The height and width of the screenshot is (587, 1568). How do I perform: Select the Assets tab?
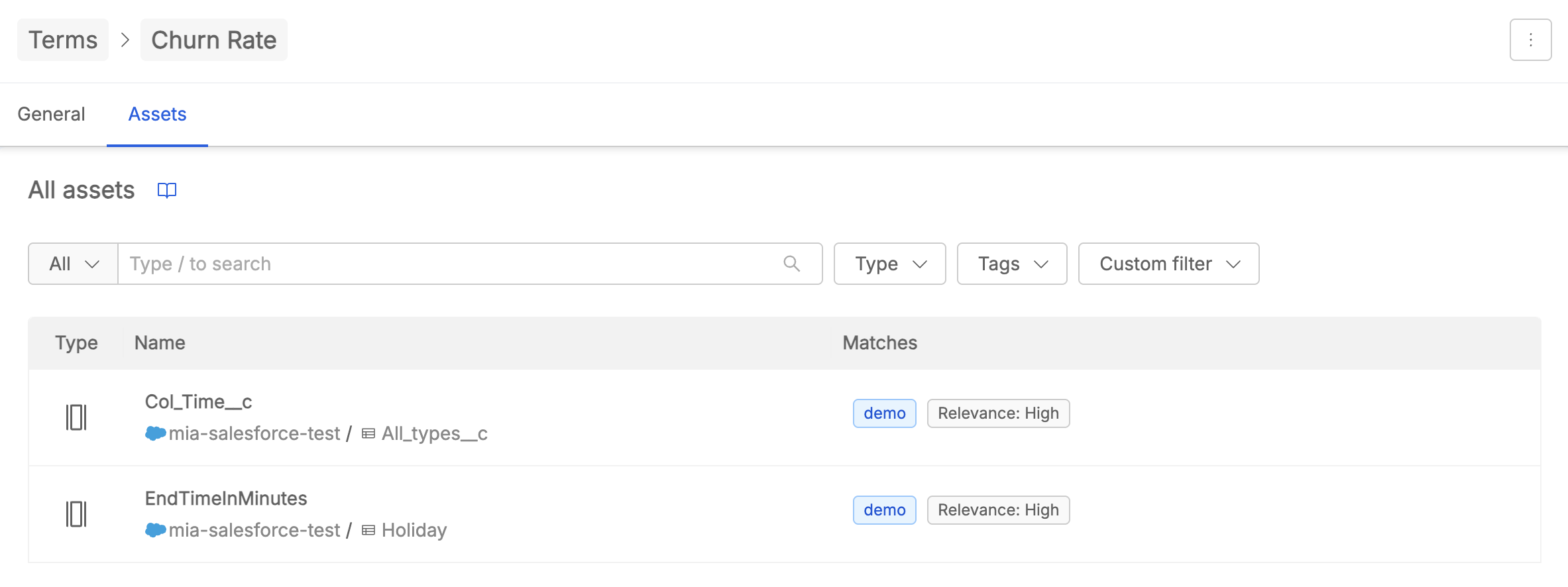tap(157, 114)
